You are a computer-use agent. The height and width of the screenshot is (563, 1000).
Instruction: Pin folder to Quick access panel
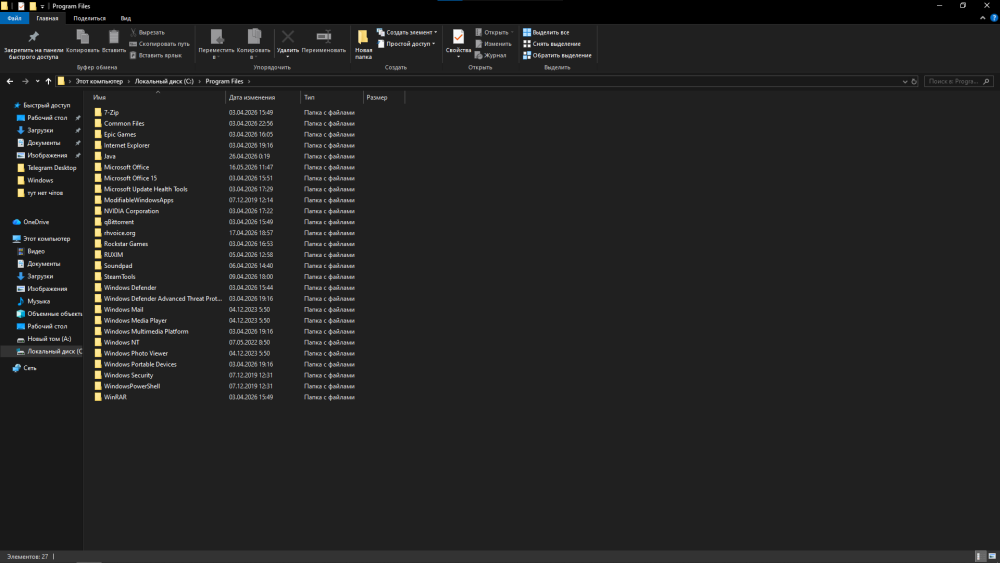33,45
